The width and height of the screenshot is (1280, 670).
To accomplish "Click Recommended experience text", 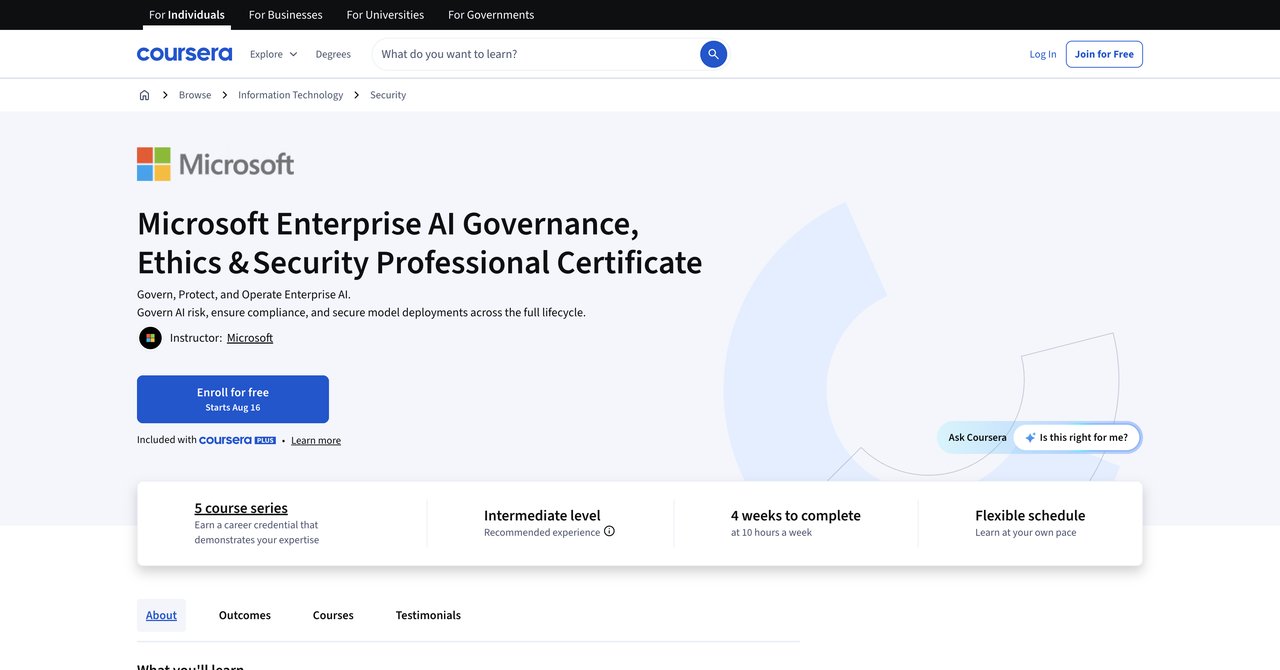I will pyautogui.click(x=542, y=532).
